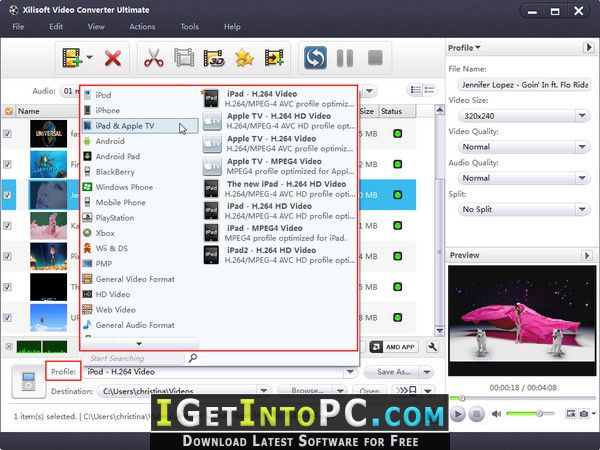Choose iPad - MPEG4 Video profile

click(279, 233)
